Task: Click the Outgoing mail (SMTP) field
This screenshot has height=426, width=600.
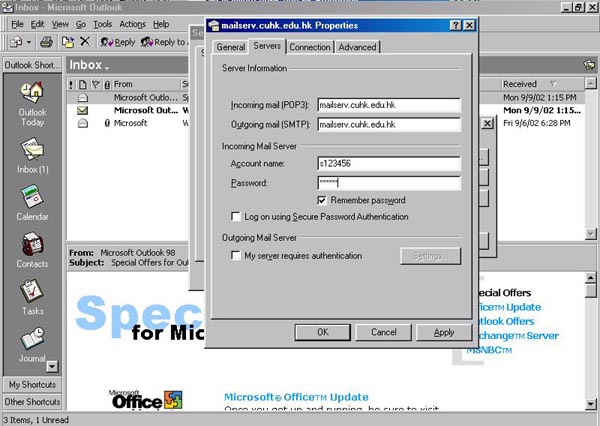Action: (x=389, y=124)
